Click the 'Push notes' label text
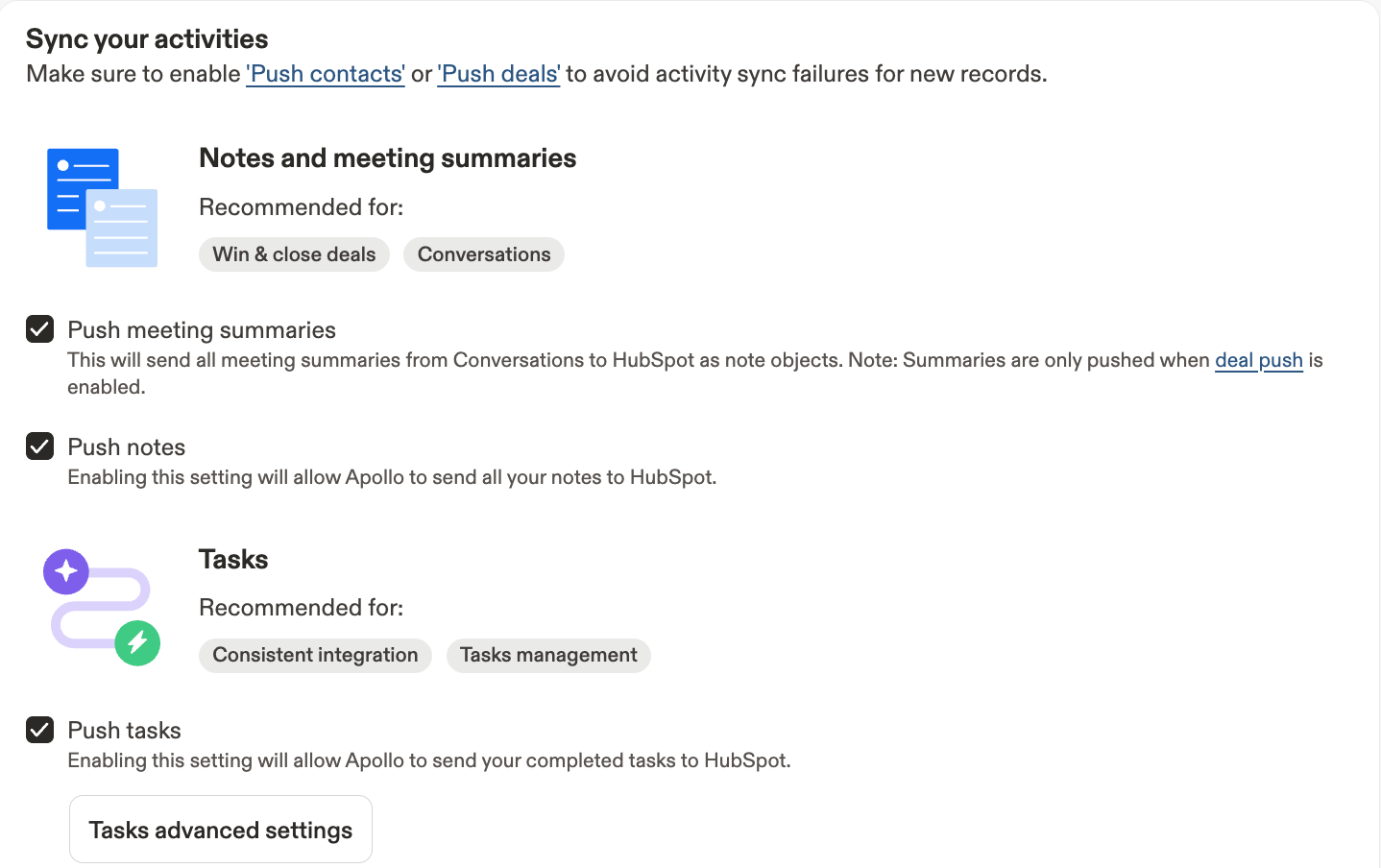Viewport: 1381px width, 868px height. coord(127,447)
